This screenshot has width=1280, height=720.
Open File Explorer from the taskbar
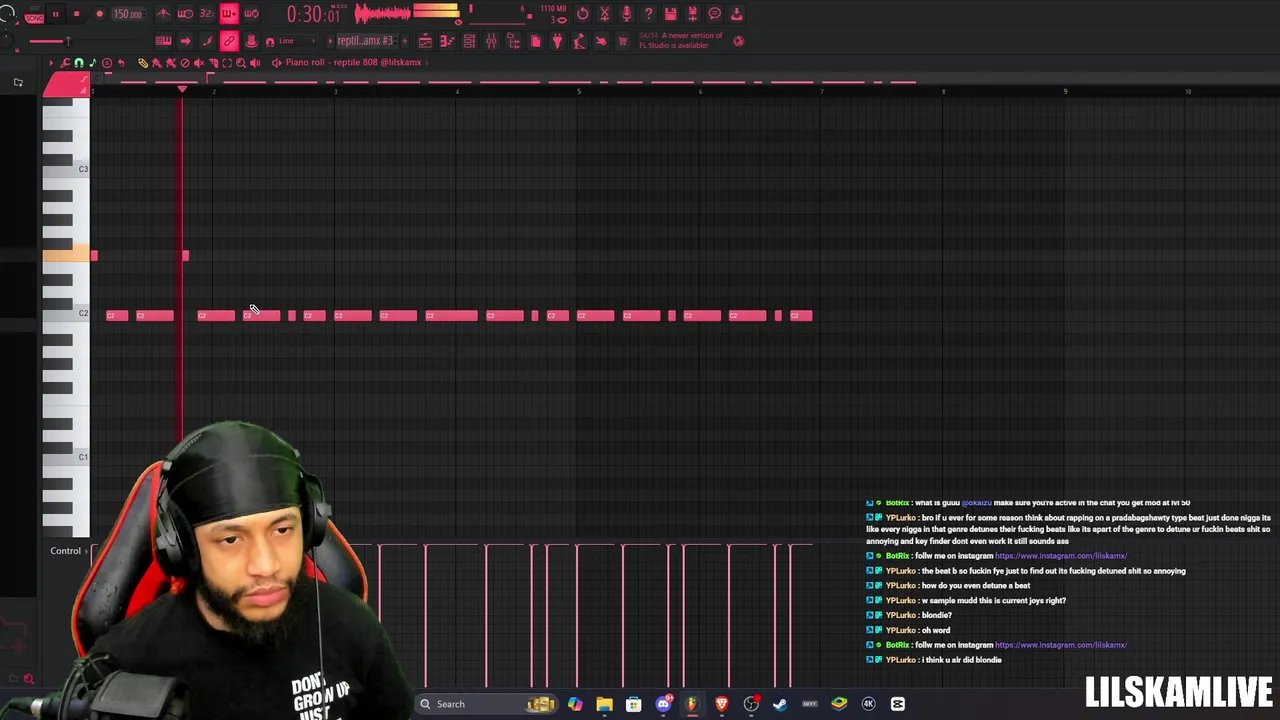point(604,704)
